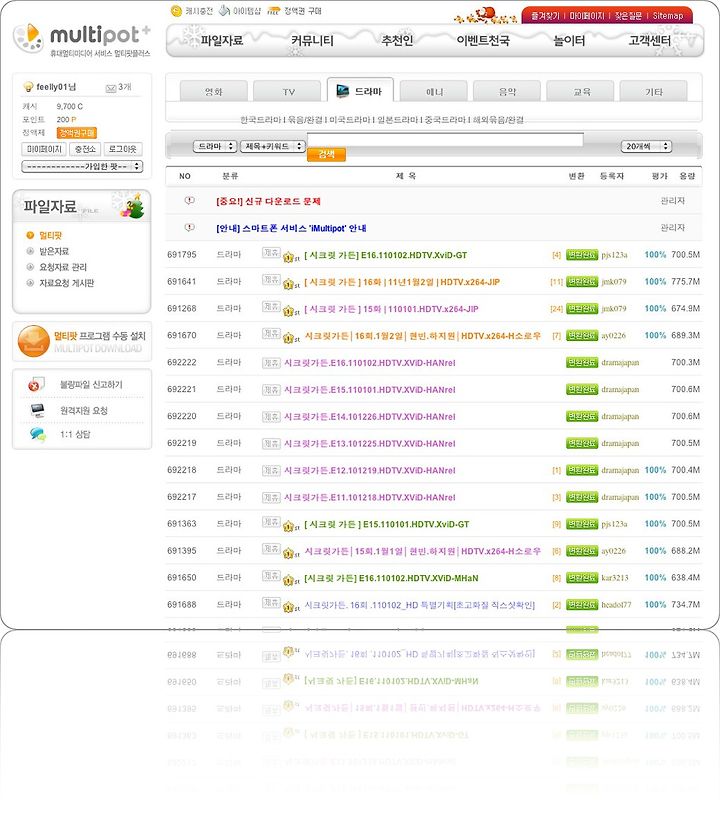Click the 제휴 tag on row 692217
Image resolution: width=720 pixels, height=815 pixels.
(271, 497)
